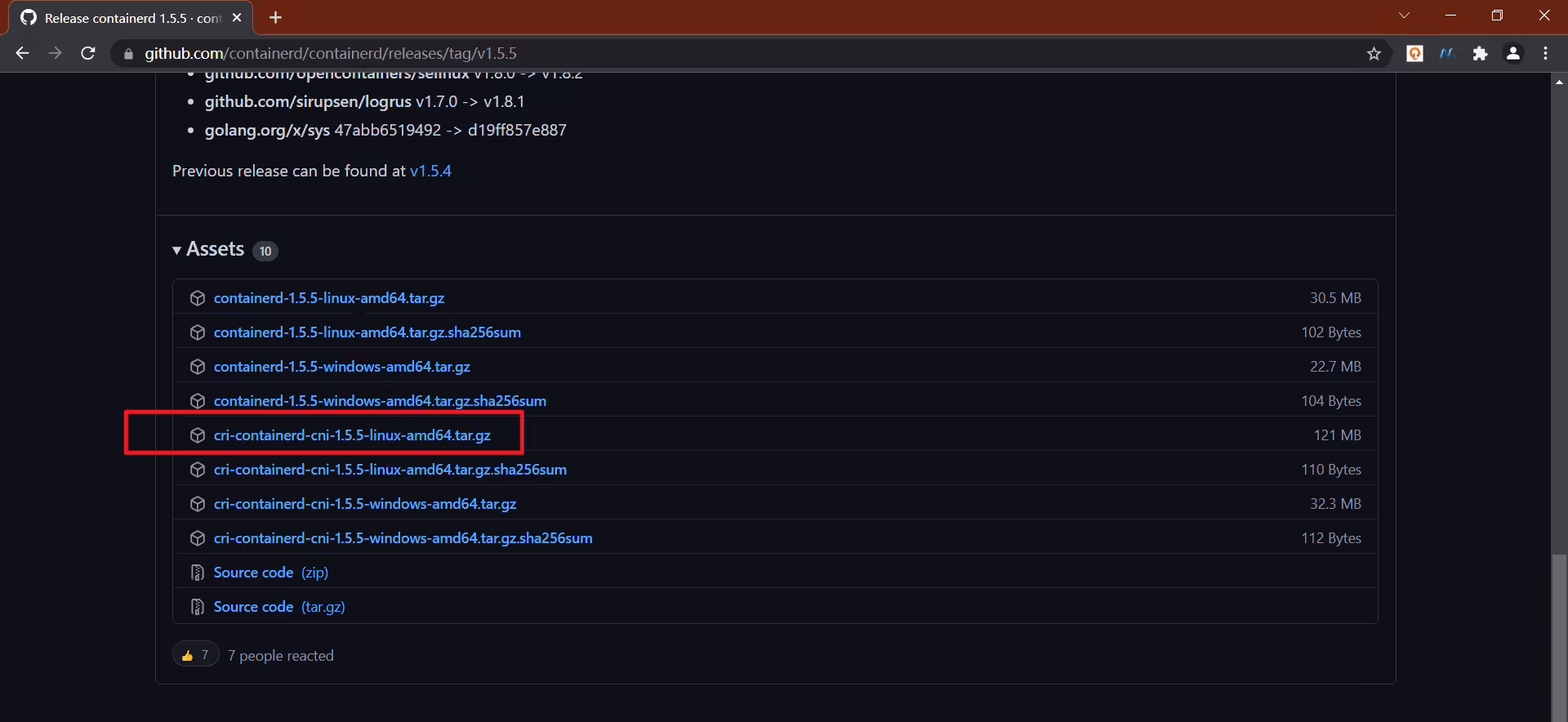Click the '30.5 MB' file size text
The height and width of the screenshot is (722, 1568).
click(1335, 298)
